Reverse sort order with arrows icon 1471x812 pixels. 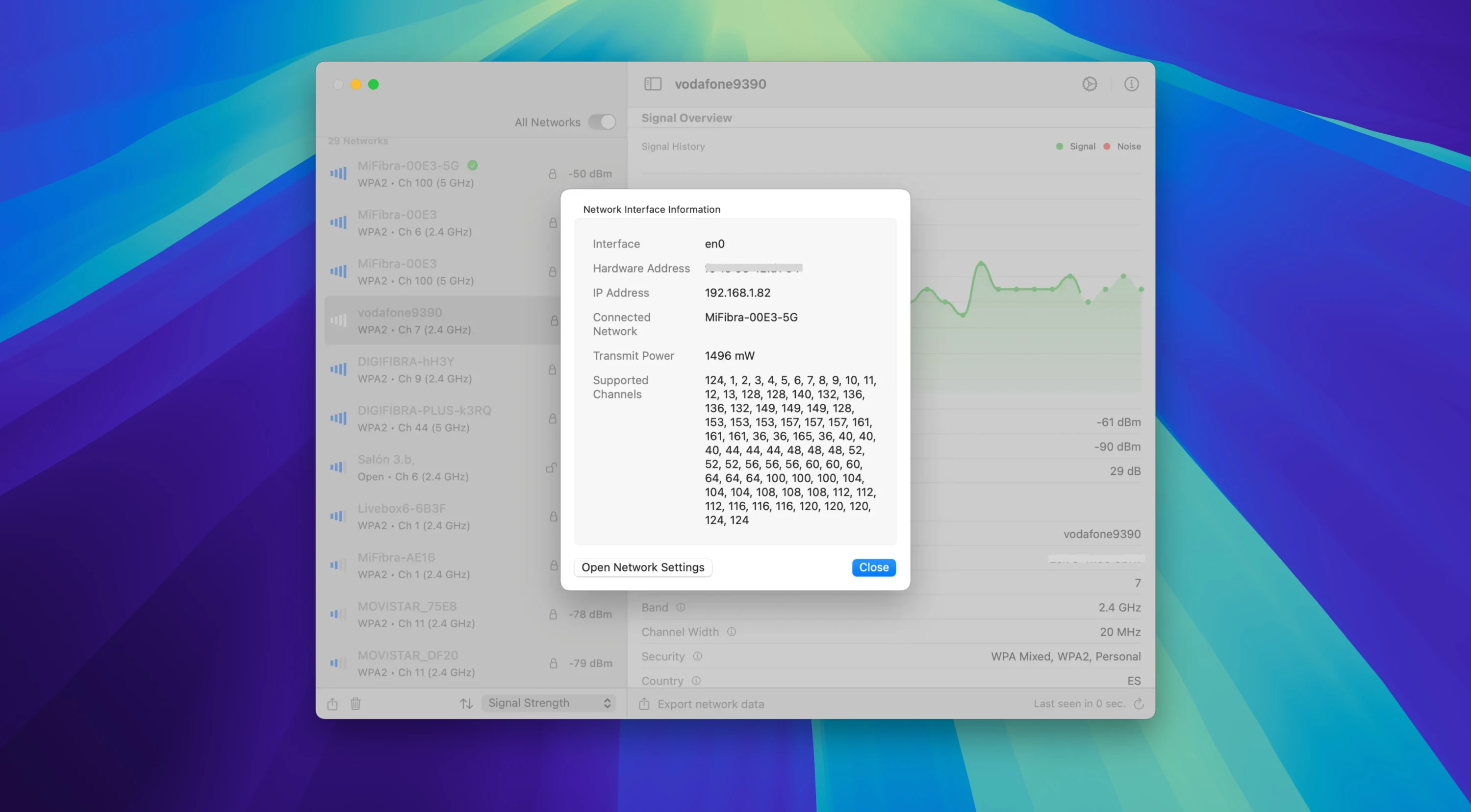466,704
